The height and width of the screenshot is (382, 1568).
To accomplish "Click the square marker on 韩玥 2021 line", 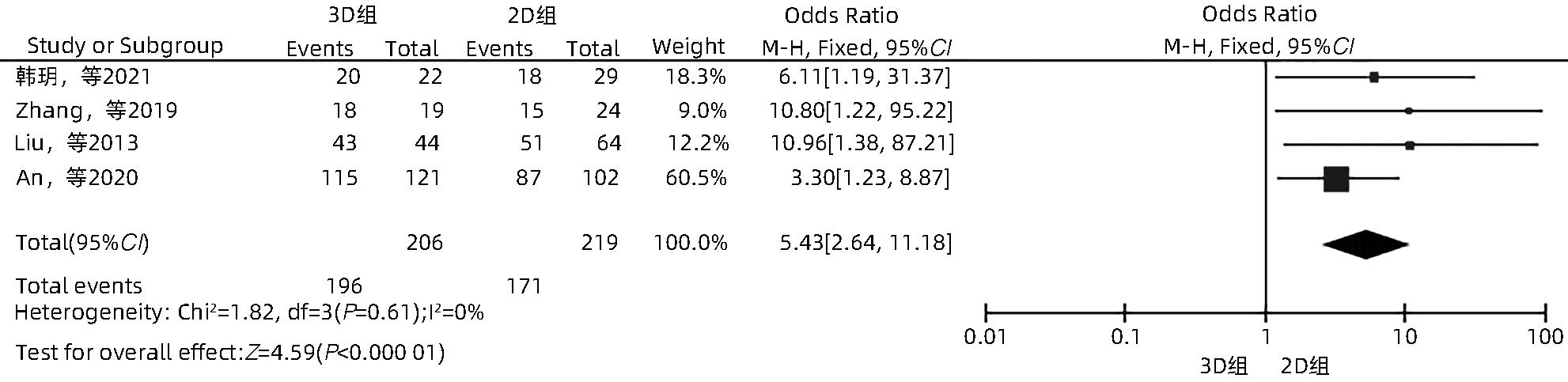I will (x=1374, y=77).
